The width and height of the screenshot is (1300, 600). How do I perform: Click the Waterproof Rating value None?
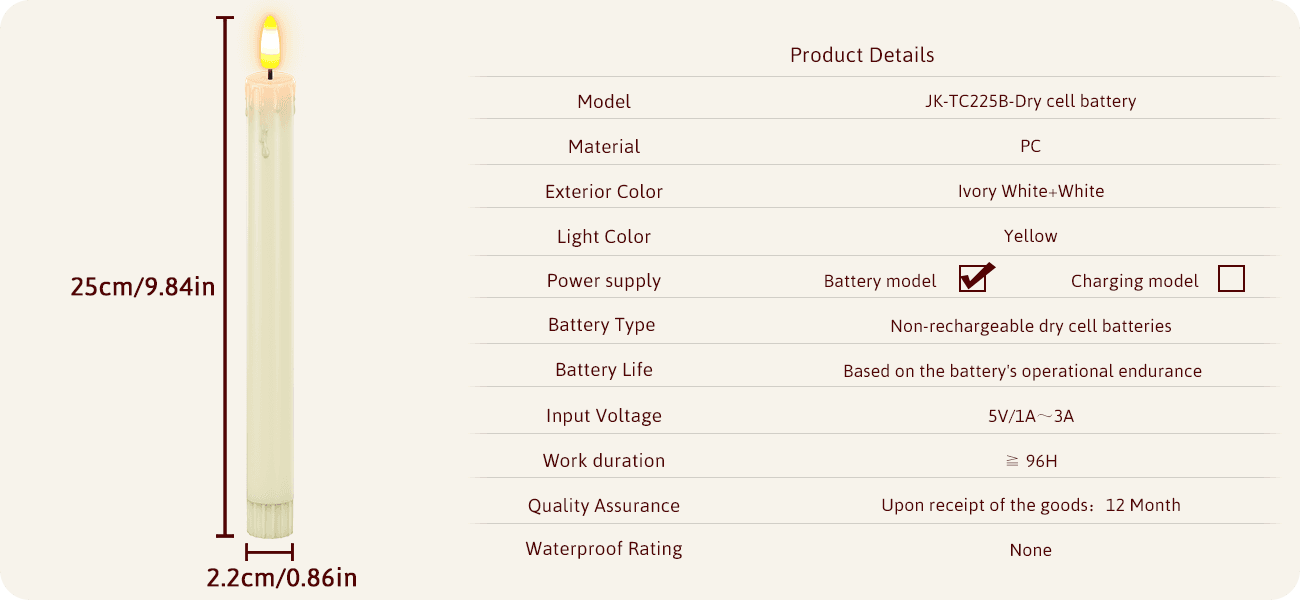coord(1030,550)
